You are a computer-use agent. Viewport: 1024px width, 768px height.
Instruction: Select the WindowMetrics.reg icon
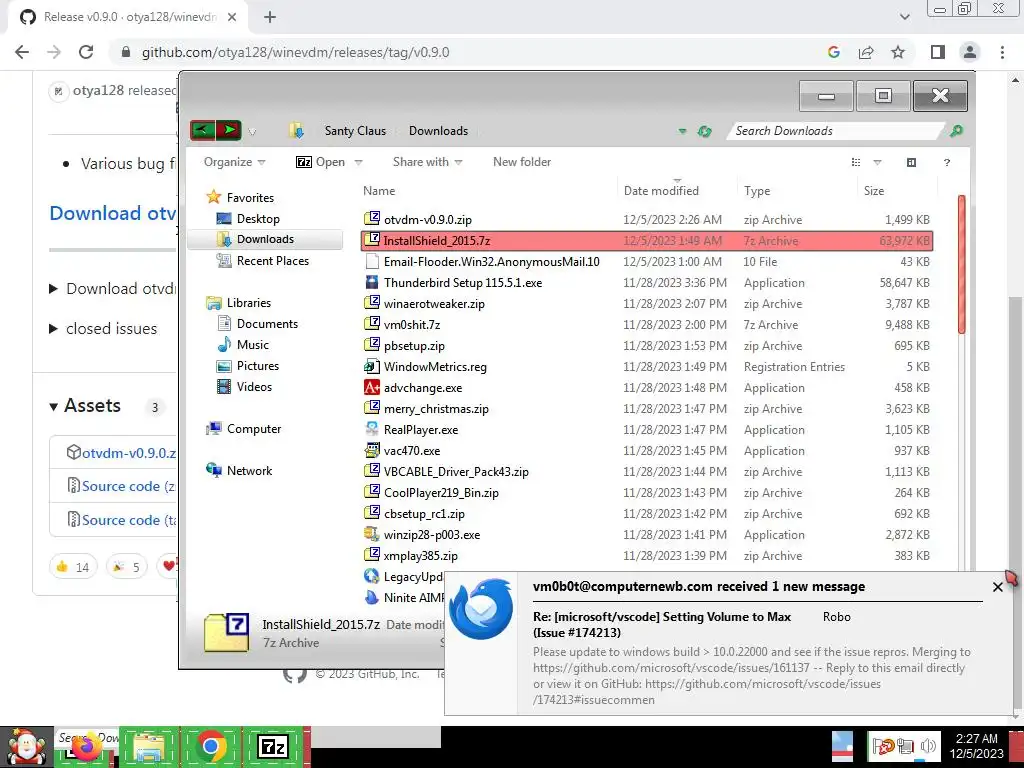(372, 366)
